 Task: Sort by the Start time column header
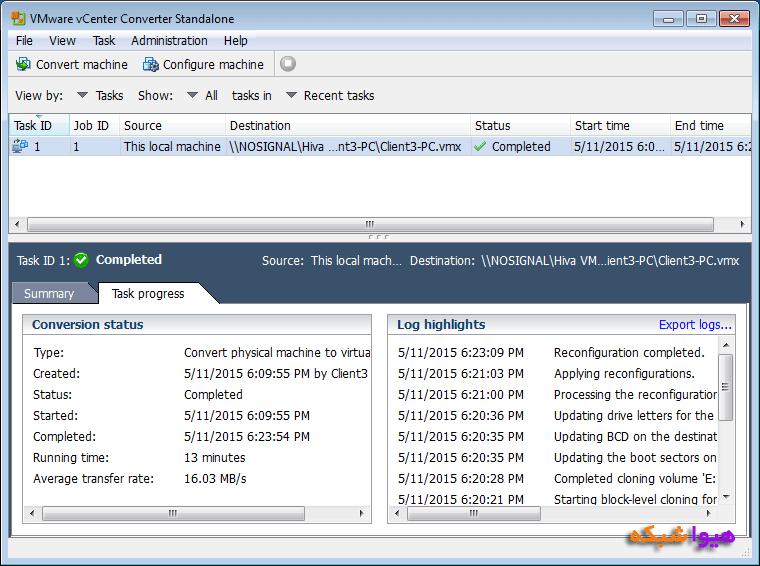click(620, 126)
